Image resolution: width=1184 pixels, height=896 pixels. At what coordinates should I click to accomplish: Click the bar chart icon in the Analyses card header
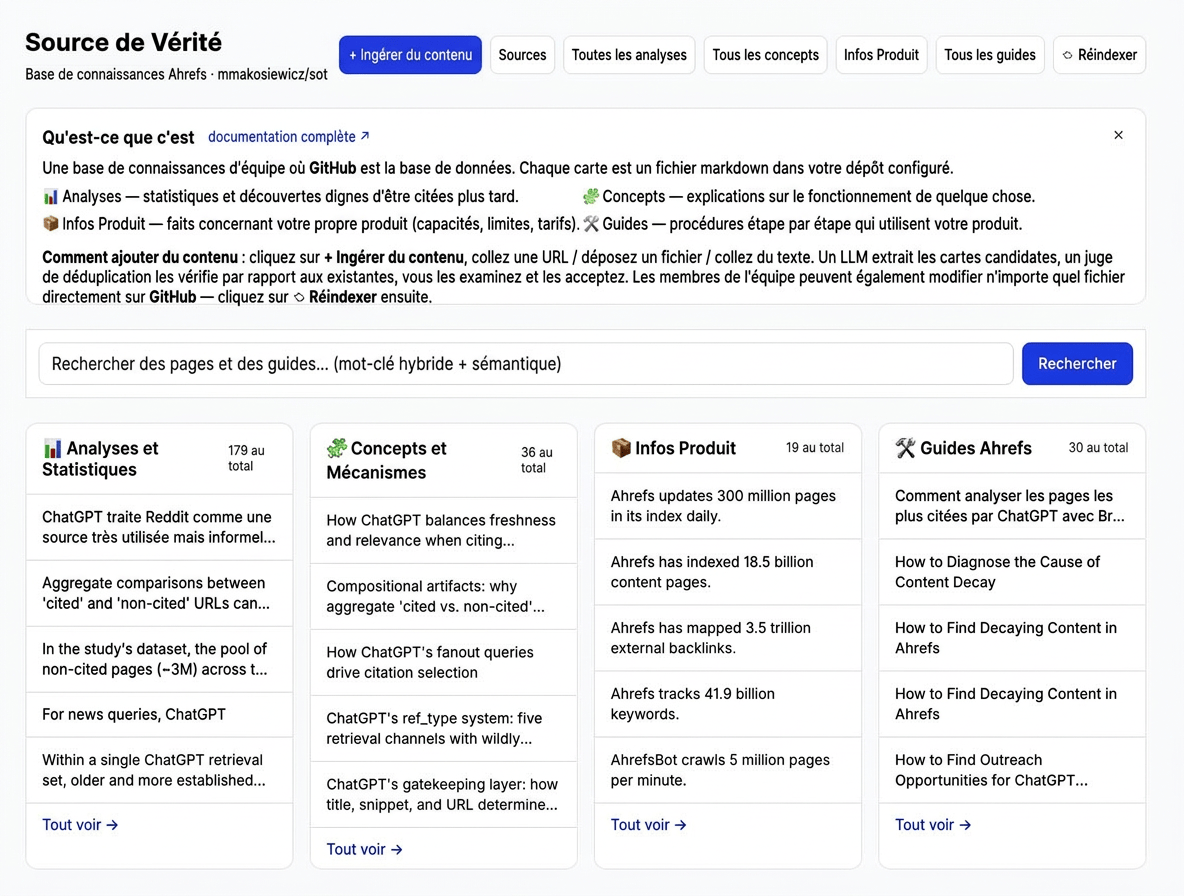(x=52, y=448)
